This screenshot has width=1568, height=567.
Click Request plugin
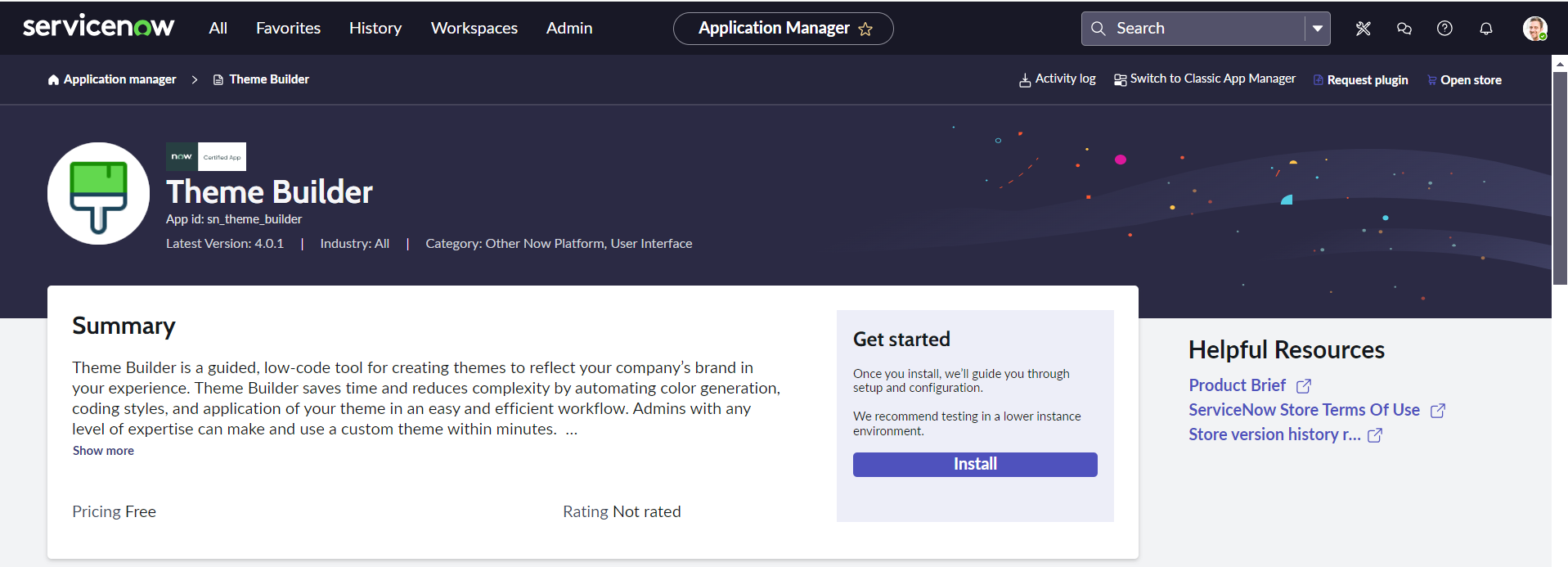pyautogui.click(x=1360, y=80)
